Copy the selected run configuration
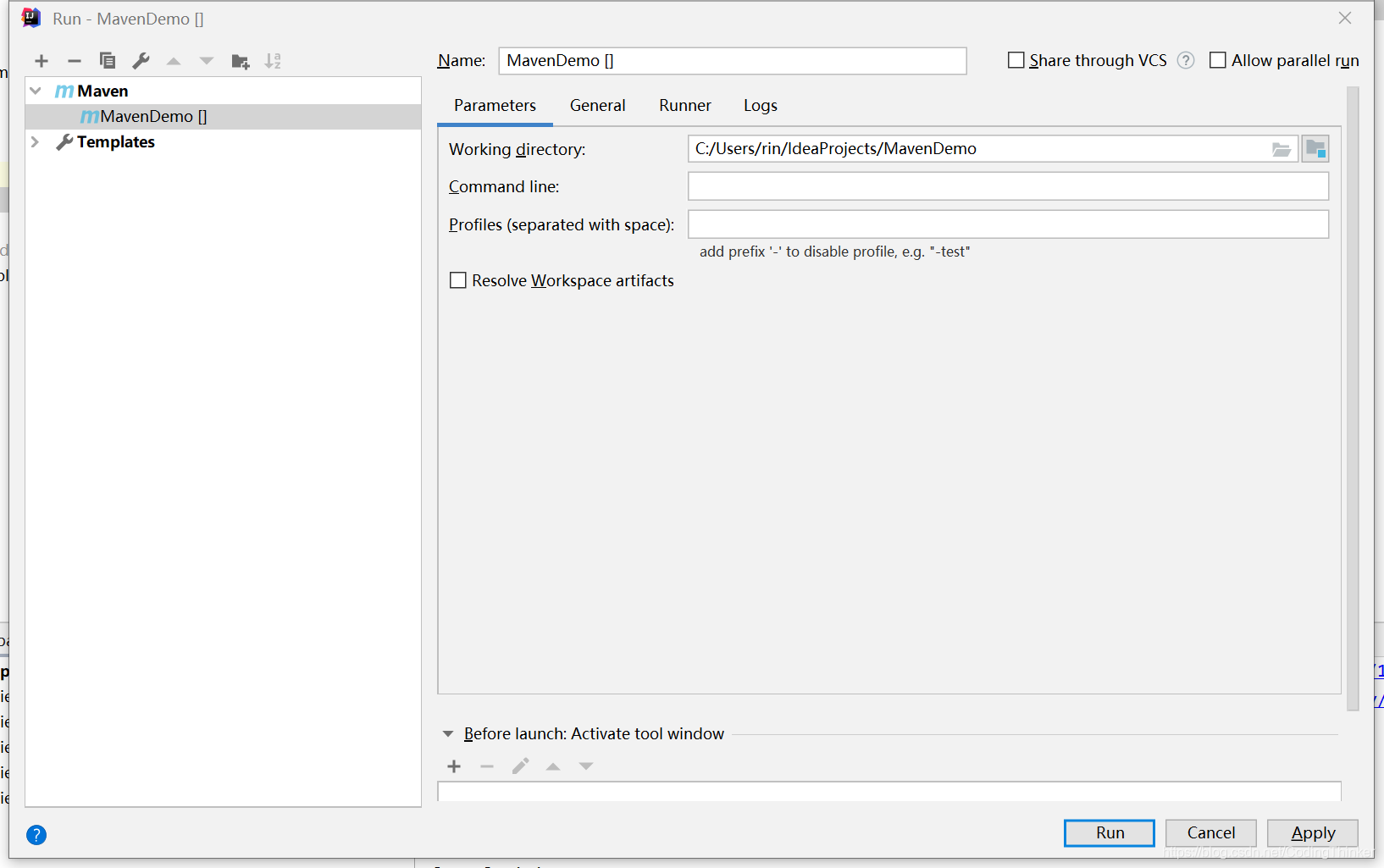Viewport: 1384px width, 868px height. tap(108, 61)
